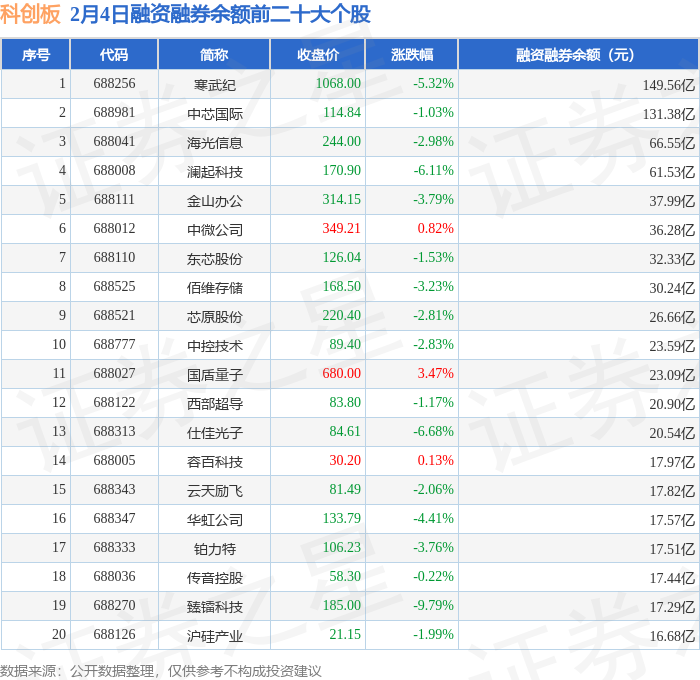Click stock code 688525
The width and height of the screenshot is (700, 680).
coord(114,287)
